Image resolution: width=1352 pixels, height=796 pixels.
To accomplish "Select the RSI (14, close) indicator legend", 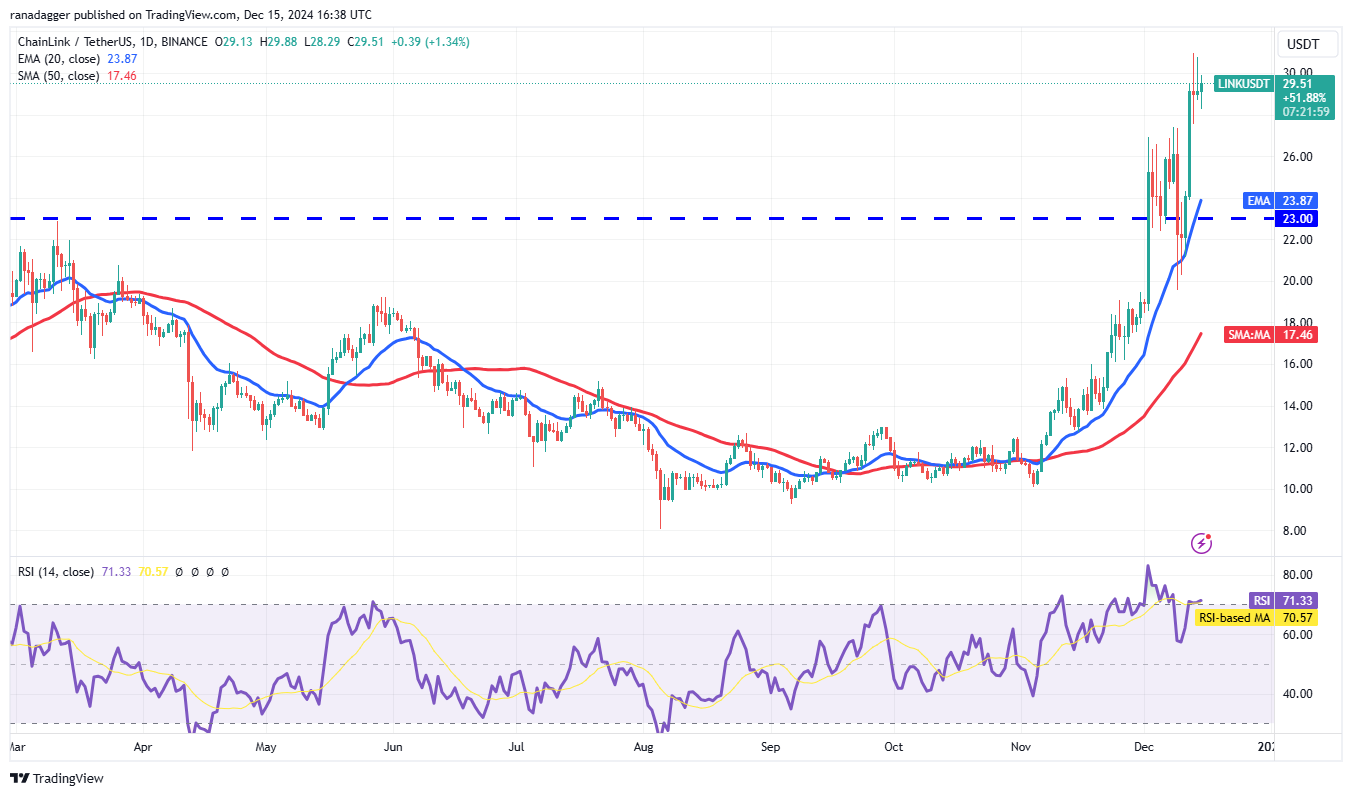I will tap(56, 572).
